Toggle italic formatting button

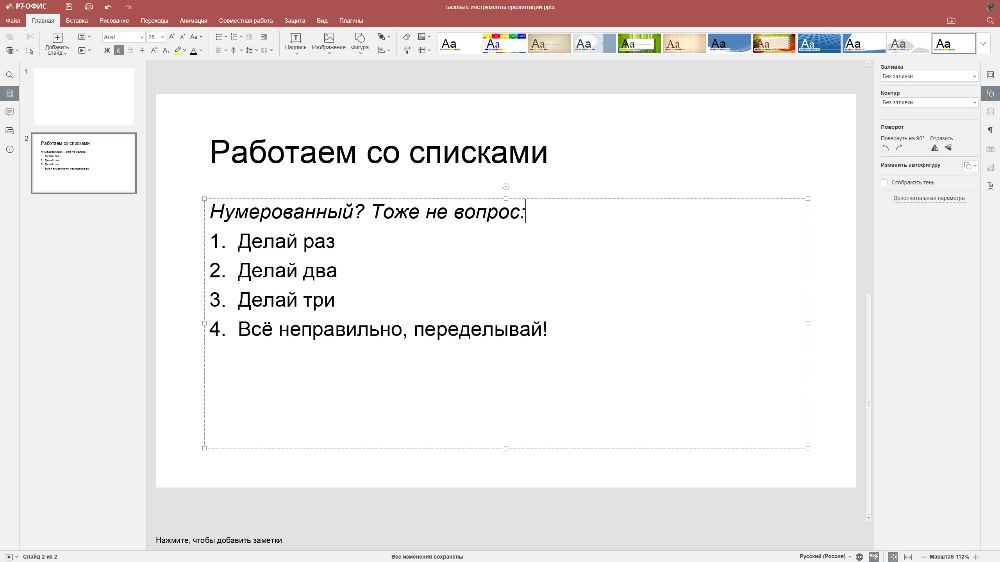pos(120,49)
